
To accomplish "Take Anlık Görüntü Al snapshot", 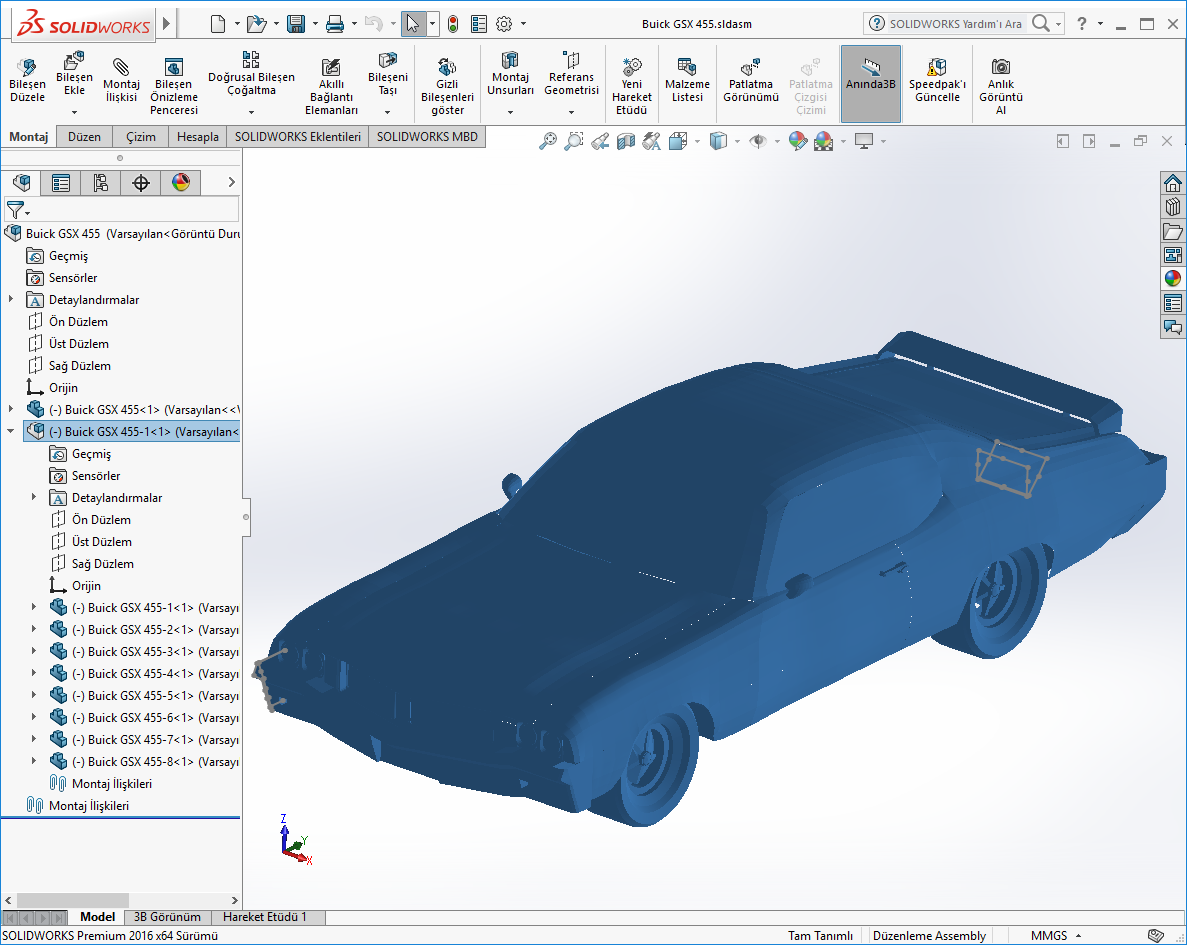I will pyautogui.click(x=1001, y=86).
